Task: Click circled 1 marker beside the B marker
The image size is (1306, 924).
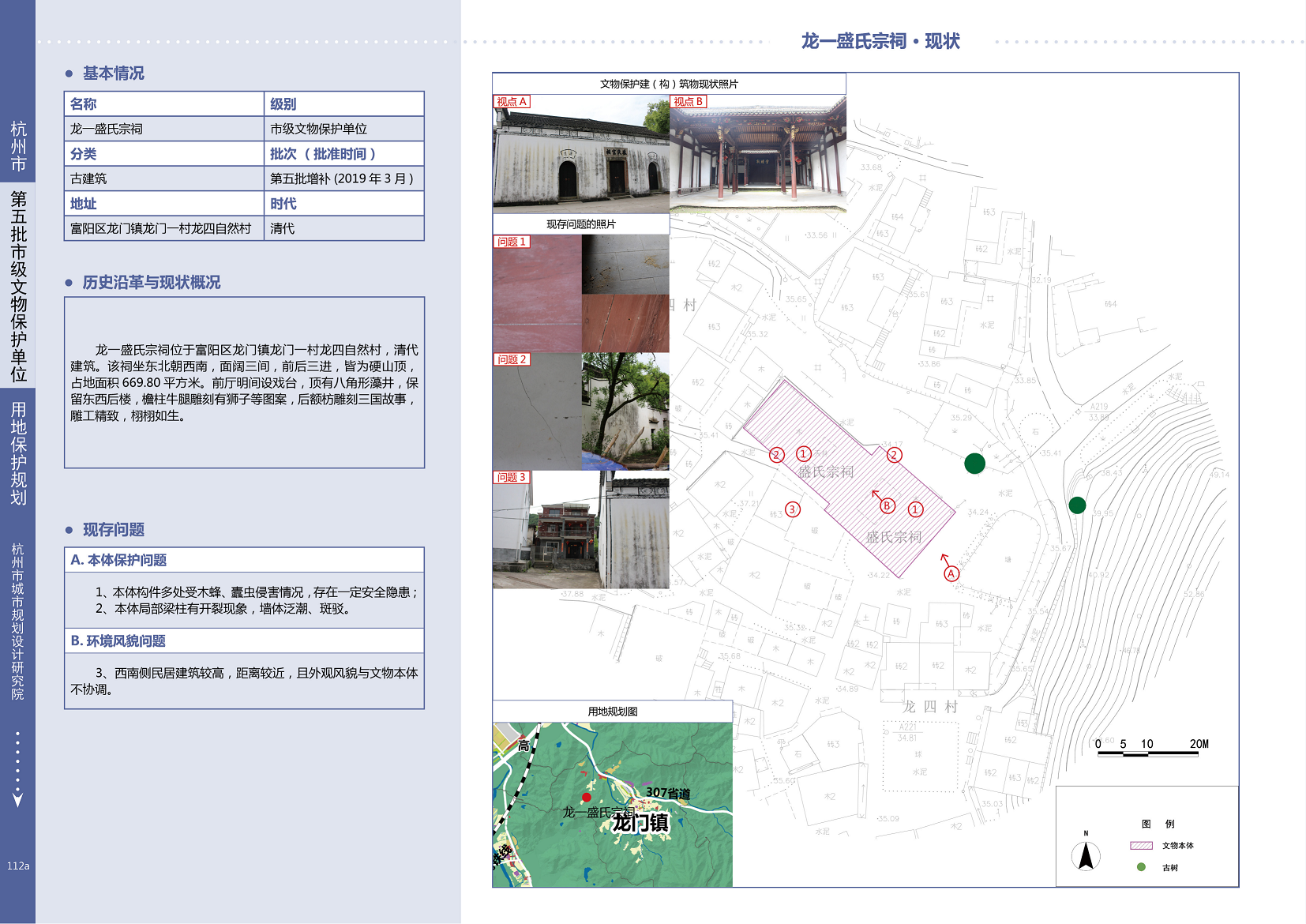Action: point(915,509)
